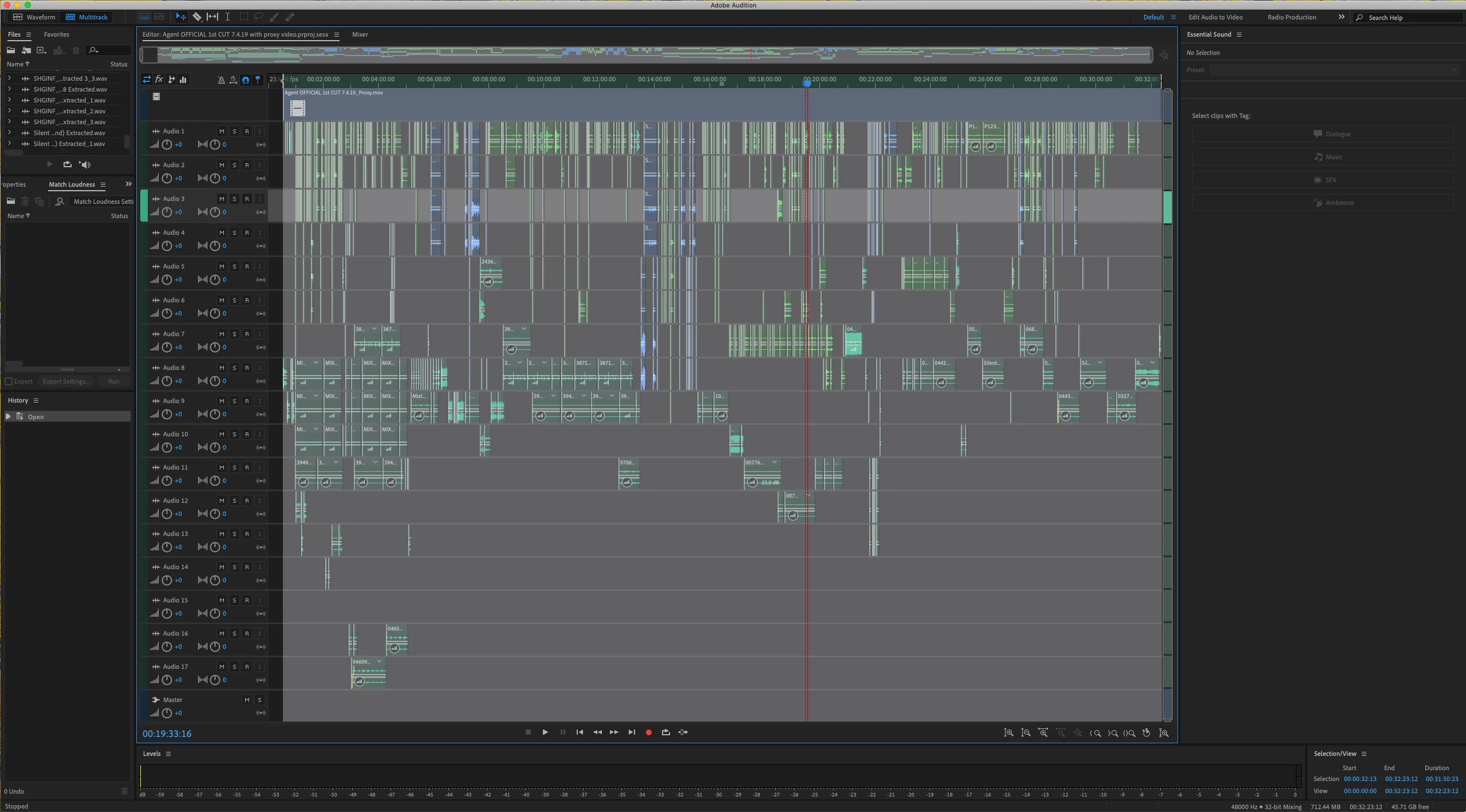The image size is (1466, 812).
Task: Toggle timeline snapping magnet icon
Action: pos(245,80)
